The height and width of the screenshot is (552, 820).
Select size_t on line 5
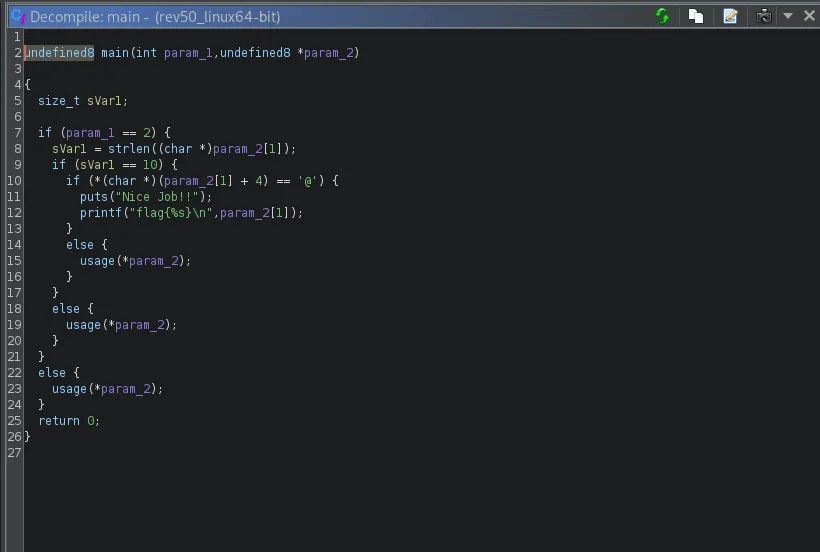point(59,101)
